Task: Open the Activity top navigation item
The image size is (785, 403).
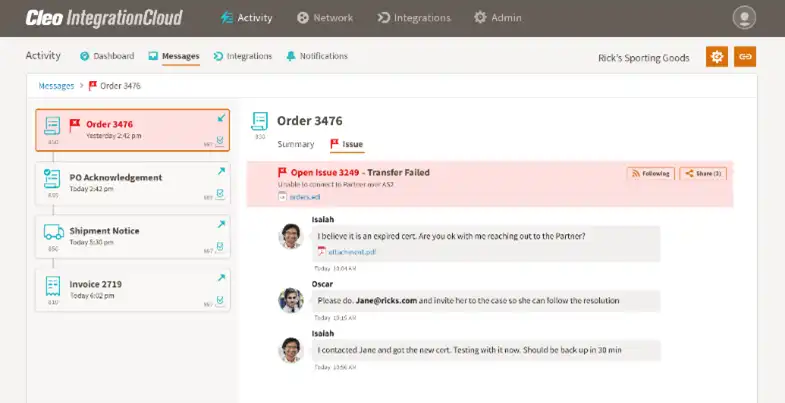Action: click(246, 18)
